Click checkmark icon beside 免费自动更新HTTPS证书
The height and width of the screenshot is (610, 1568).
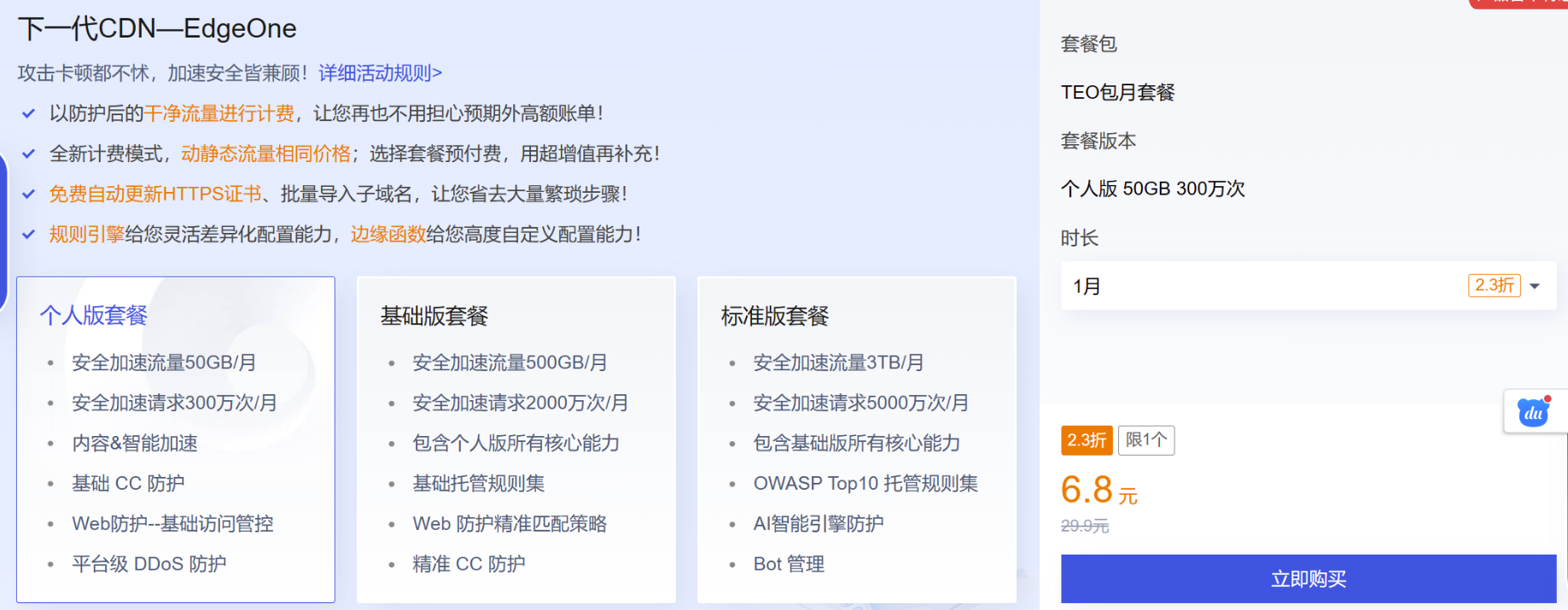28,194
